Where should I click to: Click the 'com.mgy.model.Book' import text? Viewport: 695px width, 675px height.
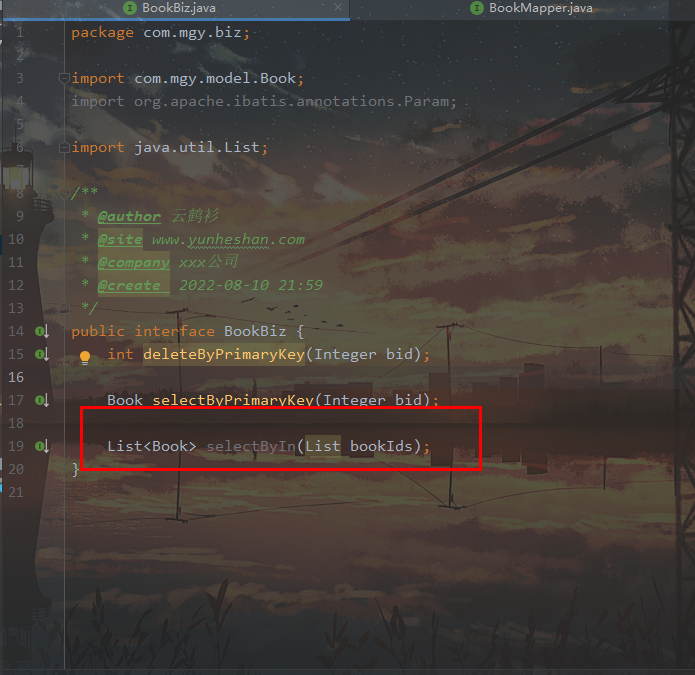[215, 78]
